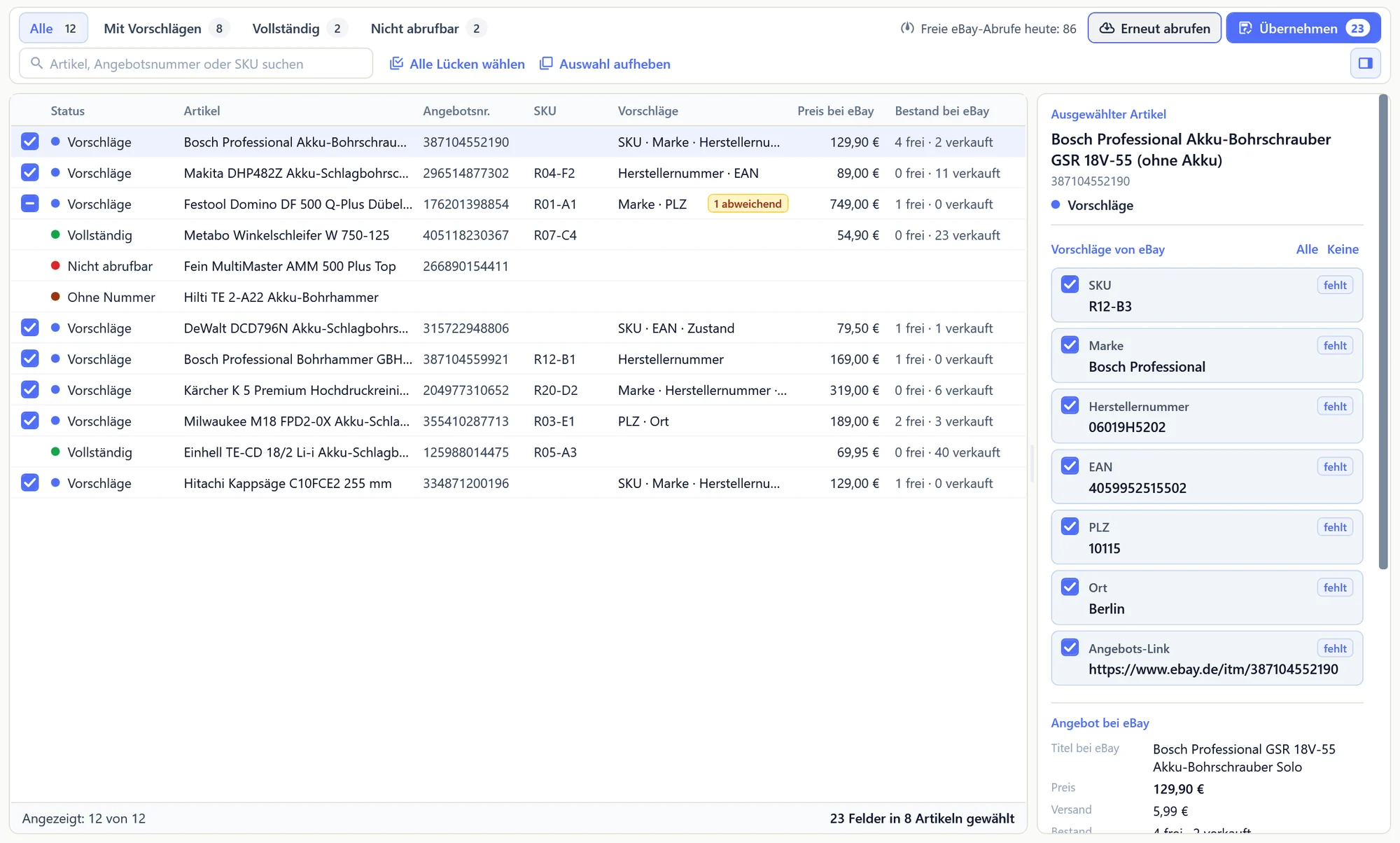The height and width of the screenshot is (843, 1400).
Task: Uncheck the Marke Bosch Professional suggestion
Action: (1070, 345)
